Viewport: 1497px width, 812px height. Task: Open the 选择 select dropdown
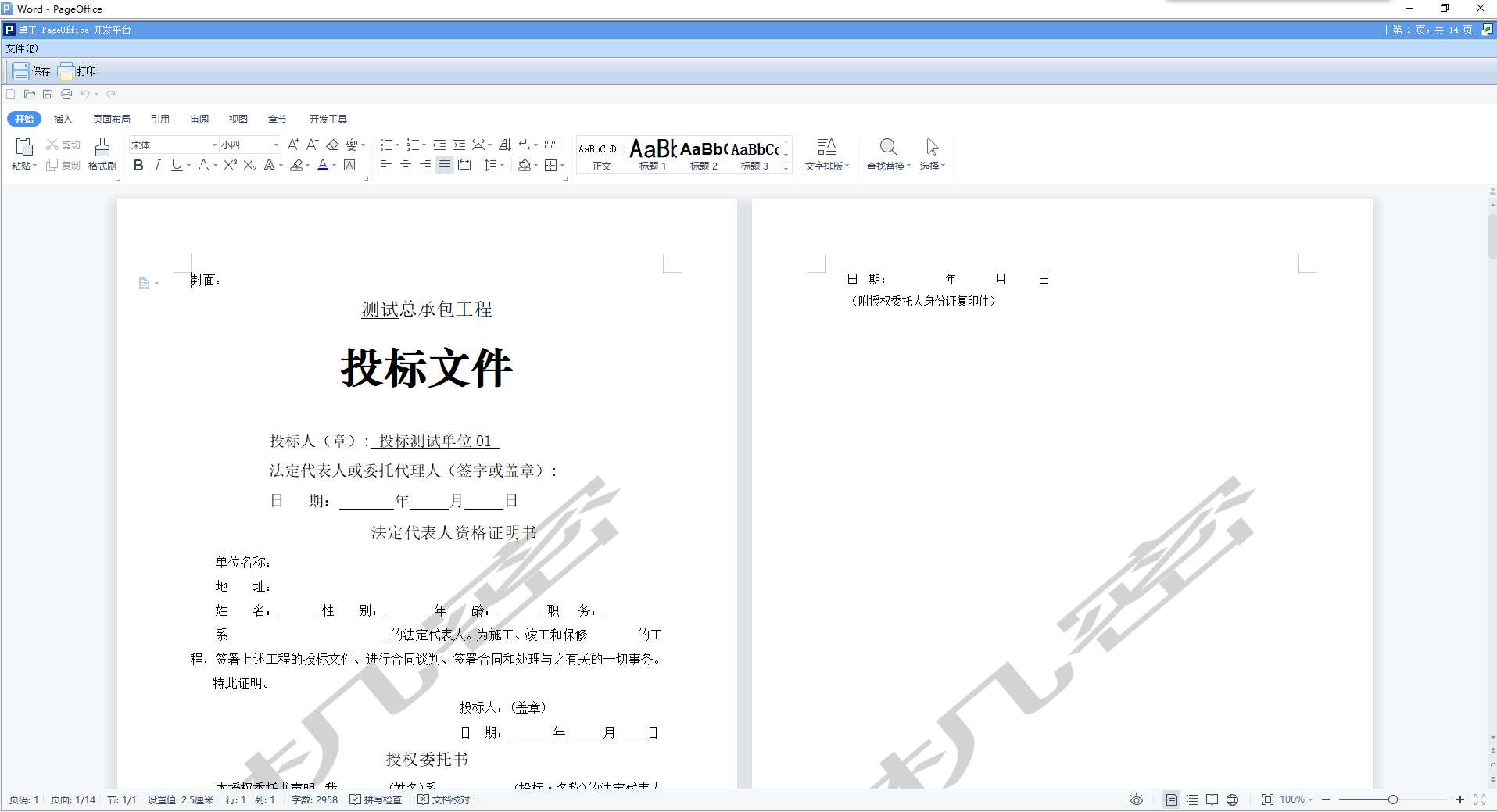(x=933, y=155)
